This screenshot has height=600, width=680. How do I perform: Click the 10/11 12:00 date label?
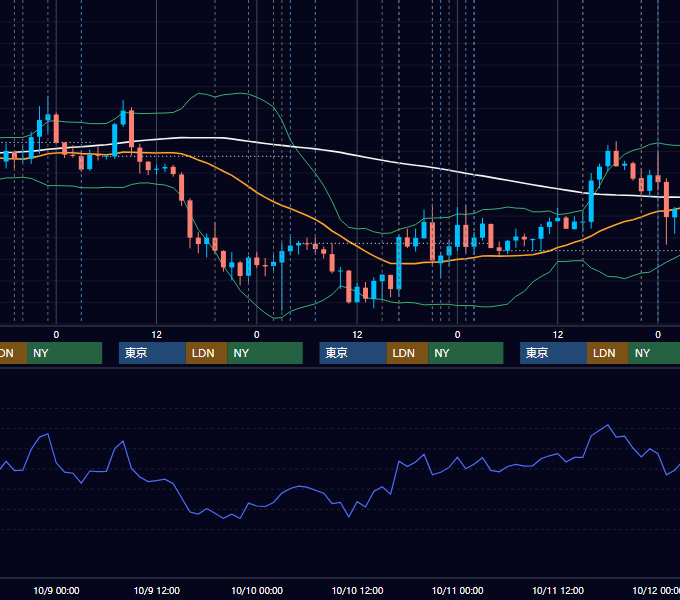tap(558, 591)
